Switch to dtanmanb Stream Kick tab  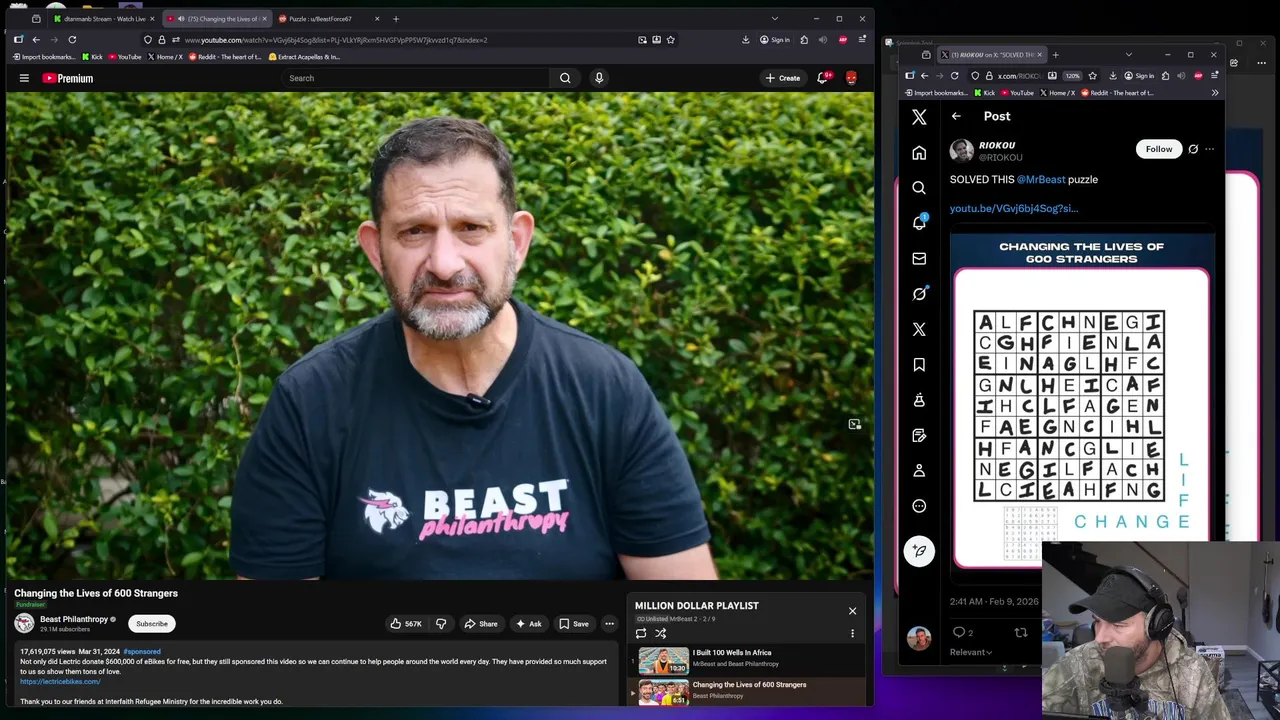point(103,18)
